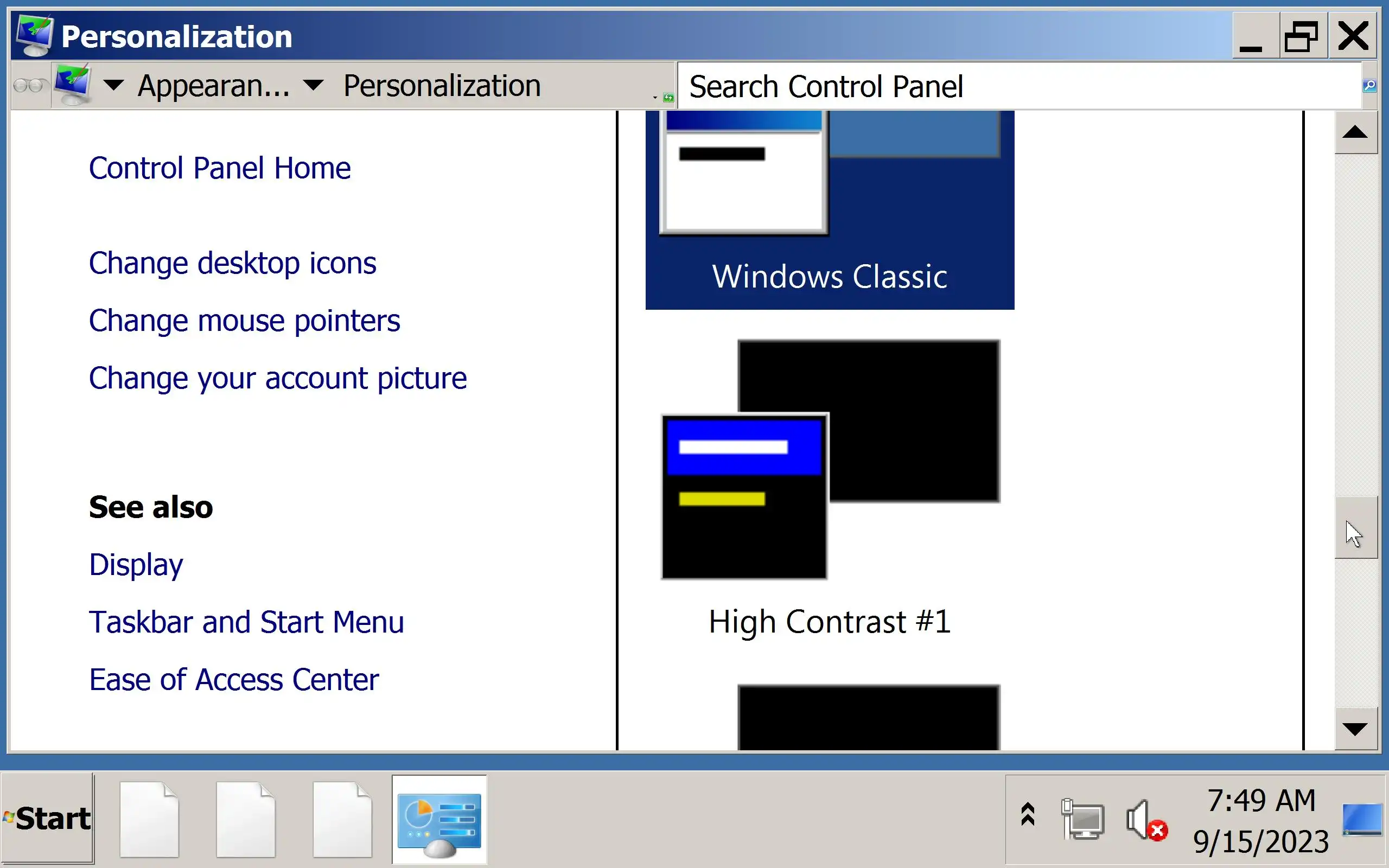
Task: Open the Control Panel taskbar button
Action: tap(439, 820)
